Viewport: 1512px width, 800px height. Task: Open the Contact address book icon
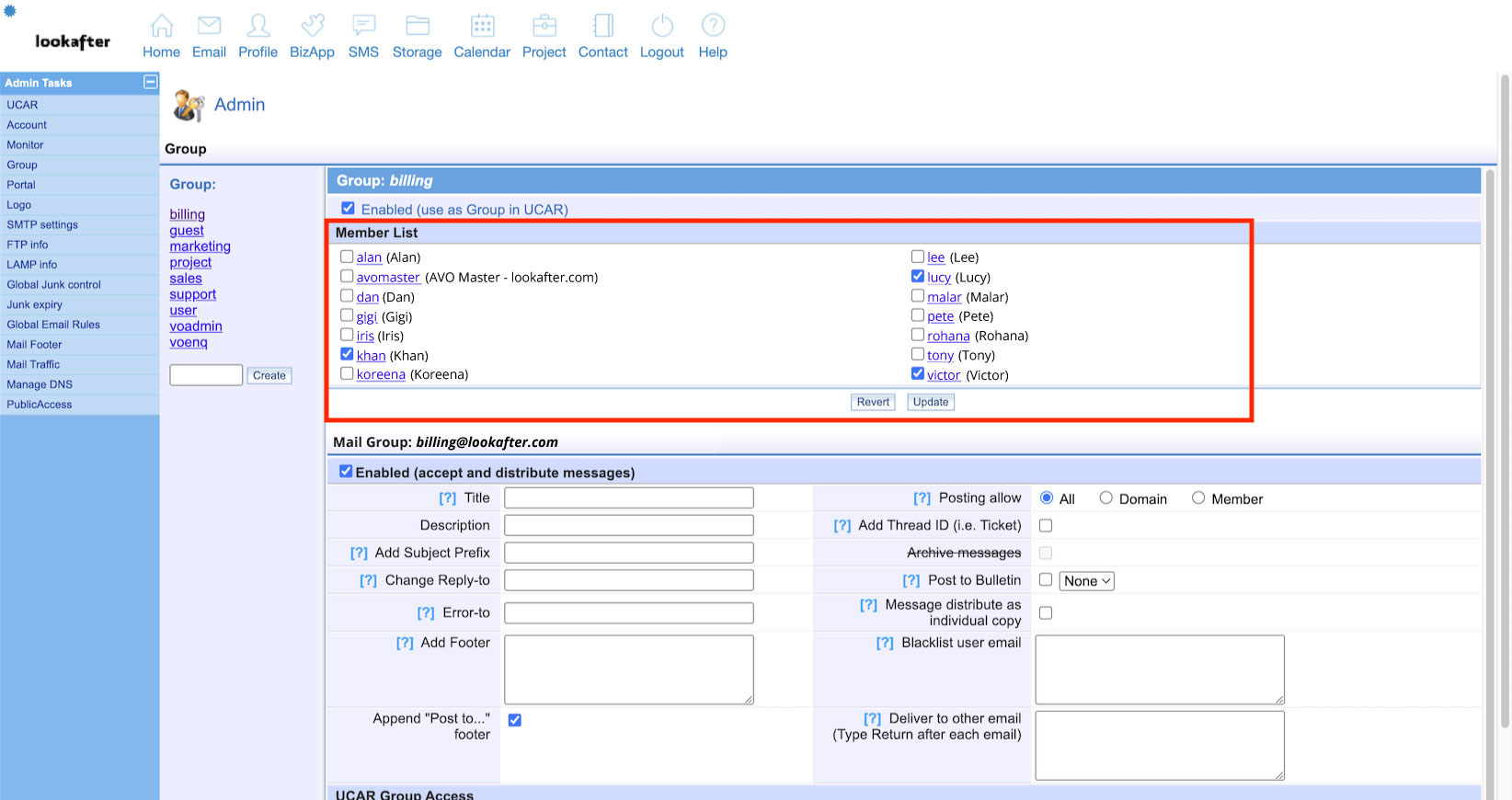(x=603, y=26)
